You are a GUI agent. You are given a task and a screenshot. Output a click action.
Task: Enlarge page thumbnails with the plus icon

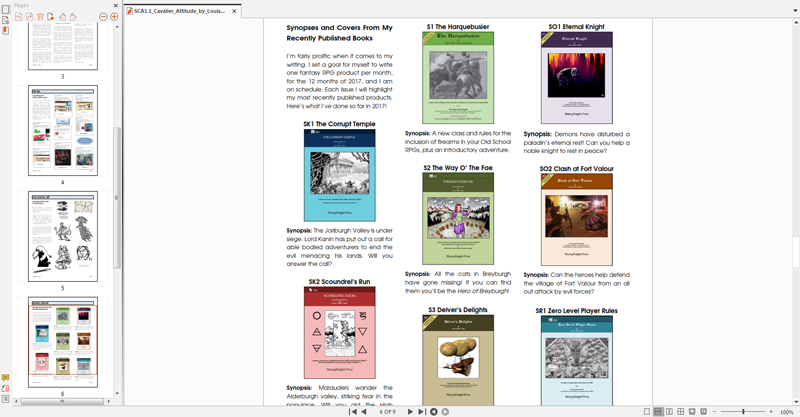pyautogui.click(x=114, y=17)
